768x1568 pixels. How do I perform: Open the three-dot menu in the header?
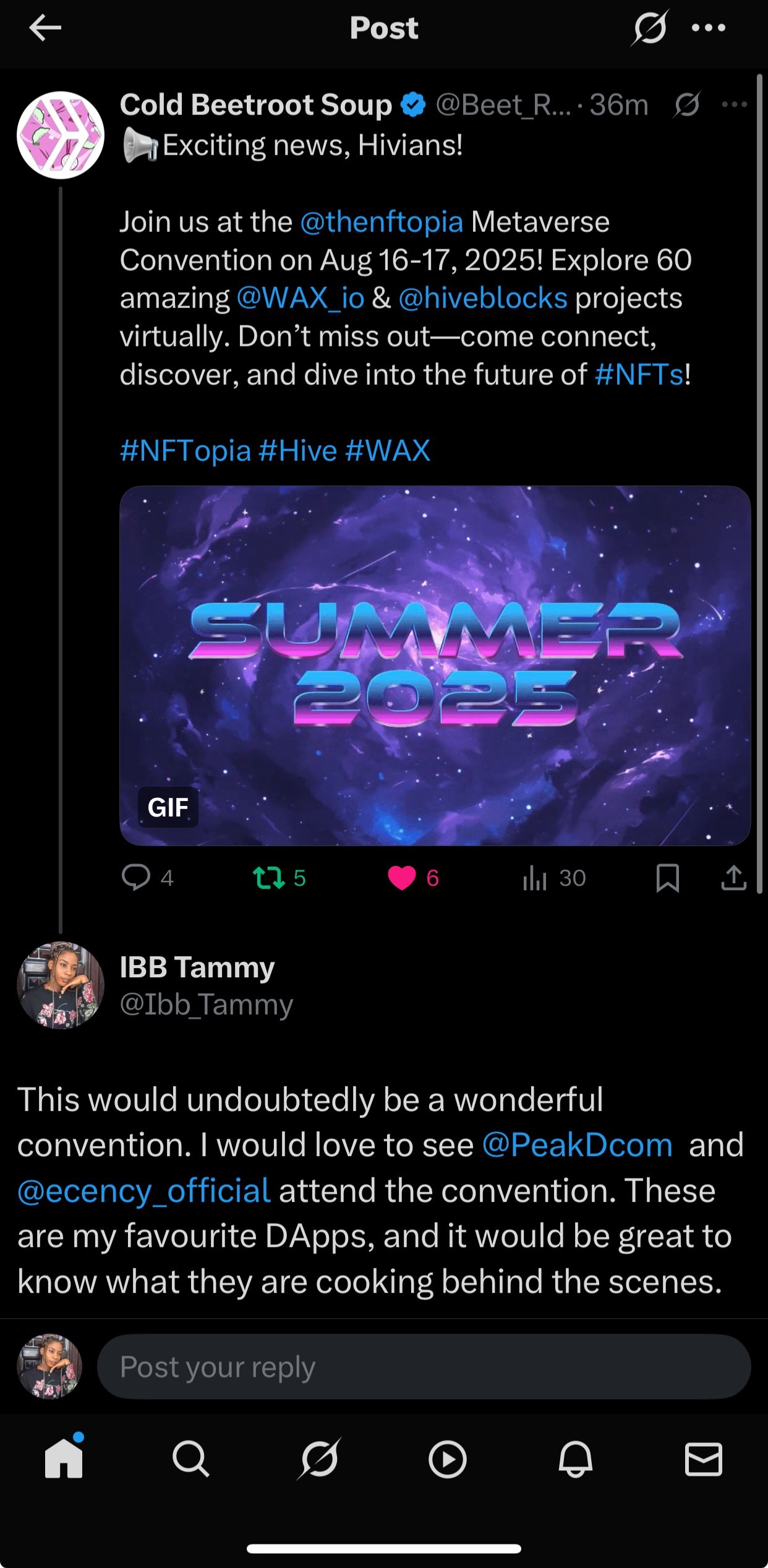709,28
